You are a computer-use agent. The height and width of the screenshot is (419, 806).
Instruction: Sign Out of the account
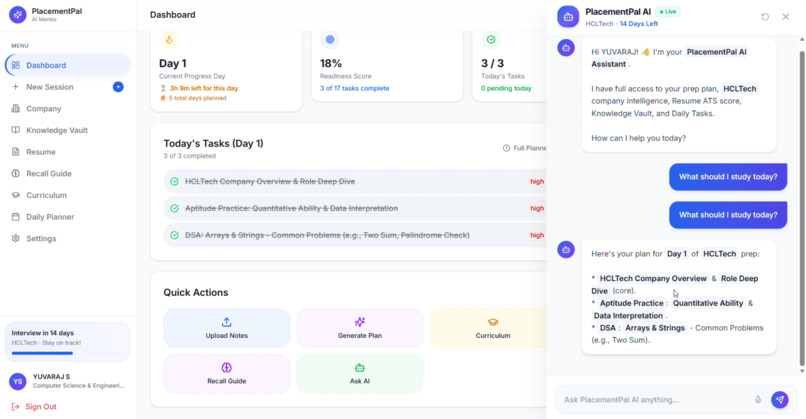(34, 407)
